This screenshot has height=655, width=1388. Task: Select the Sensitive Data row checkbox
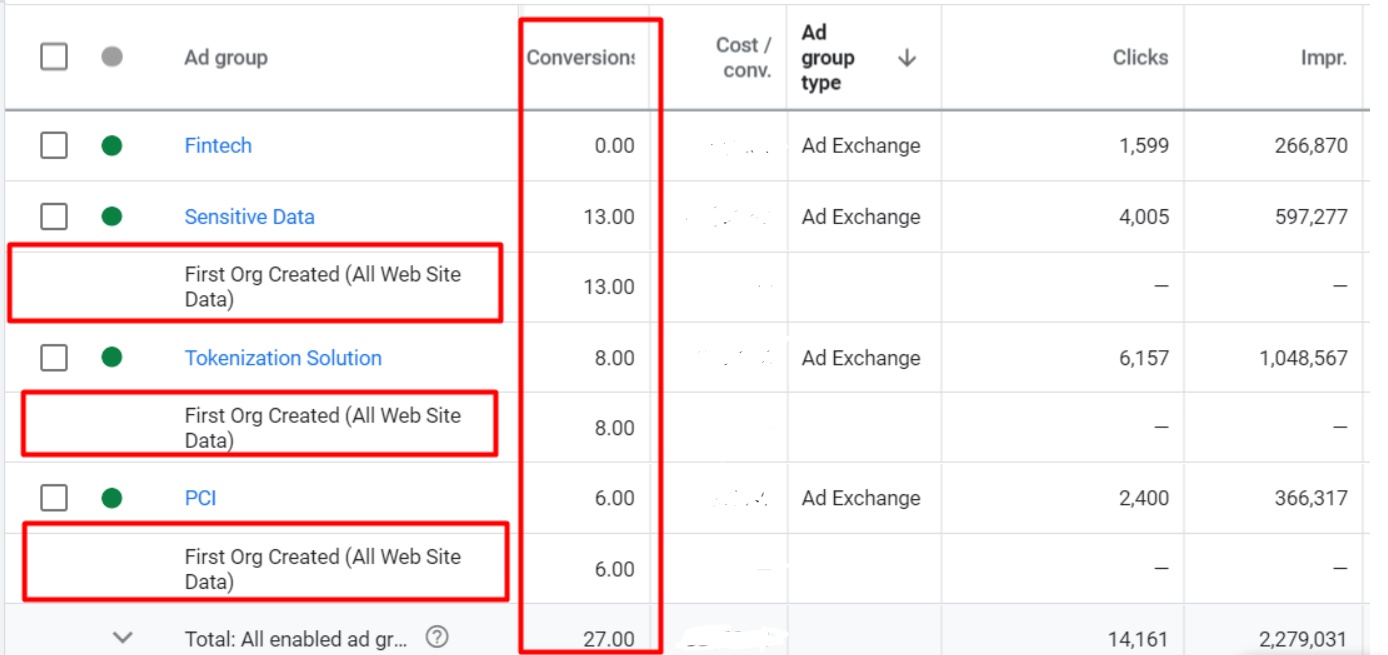tap(54, 216)
